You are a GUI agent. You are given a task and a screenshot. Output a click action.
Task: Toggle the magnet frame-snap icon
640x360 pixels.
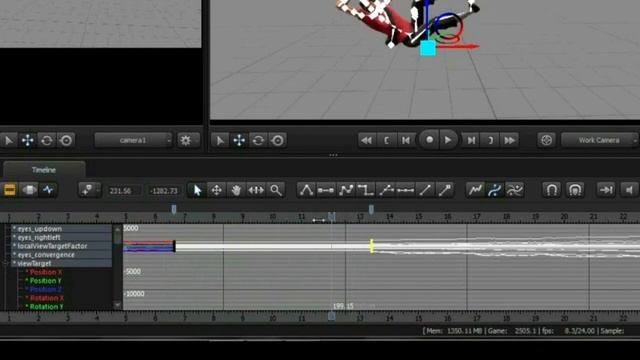pos(575,190)
